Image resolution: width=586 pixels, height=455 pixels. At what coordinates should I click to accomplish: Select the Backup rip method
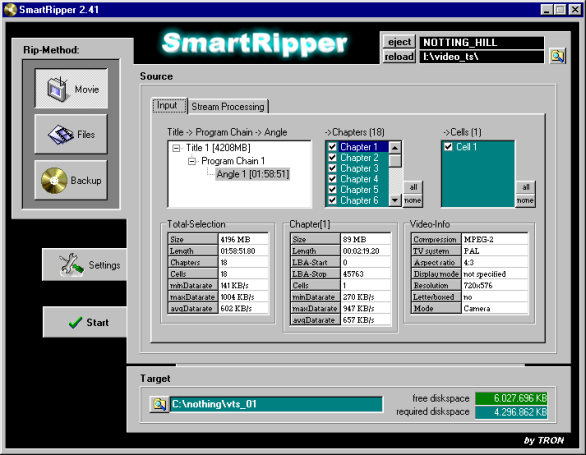click(71, 180)
